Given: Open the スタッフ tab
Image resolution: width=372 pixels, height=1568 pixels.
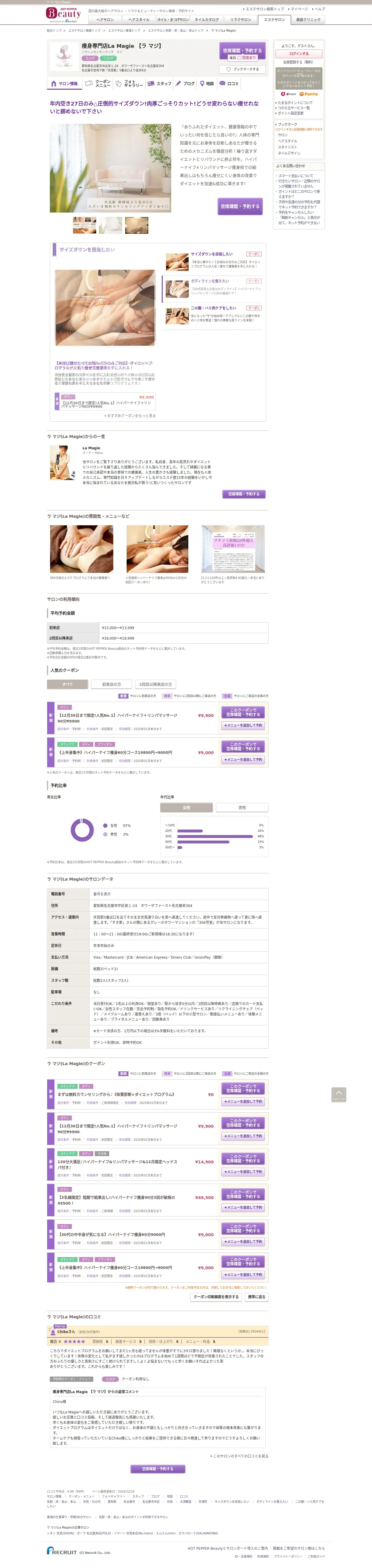Looking at the screenshot, I should (159, 84).
